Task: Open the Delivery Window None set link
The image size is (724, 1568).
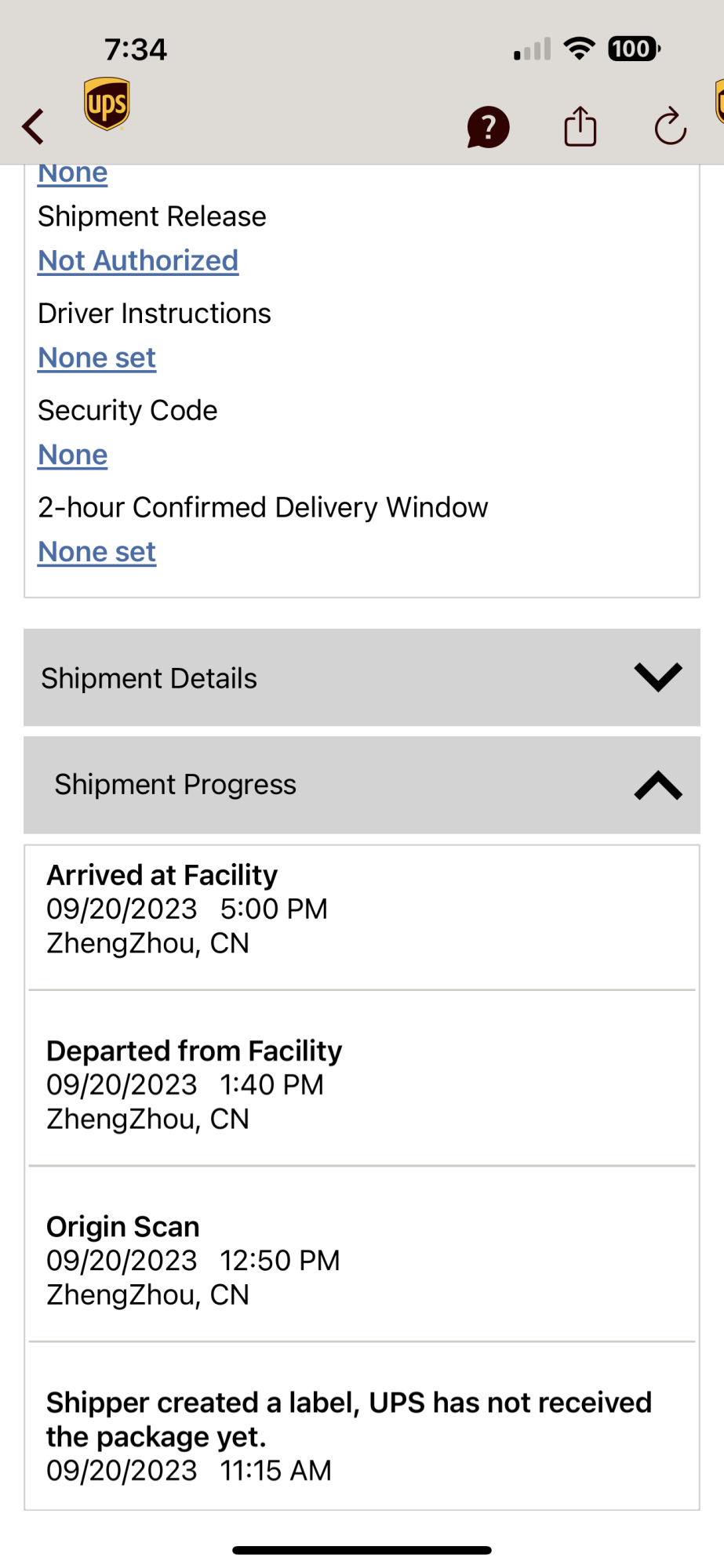Action: tap(97, 552)
